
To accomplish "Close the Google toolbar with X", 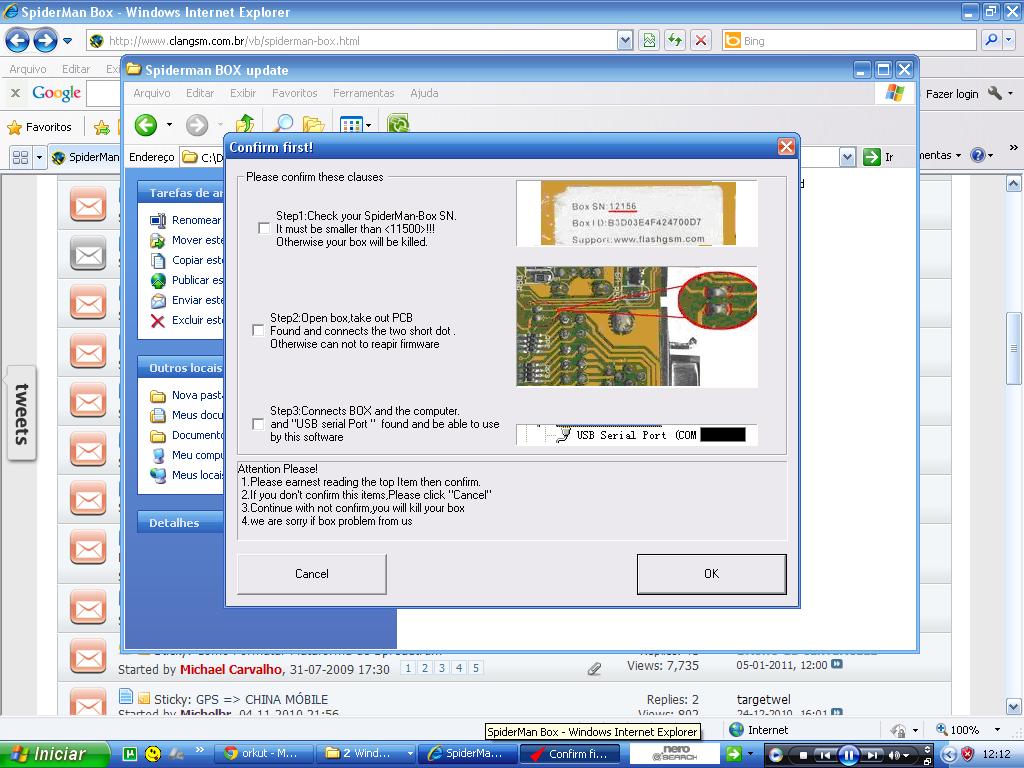I will [16, 93].
